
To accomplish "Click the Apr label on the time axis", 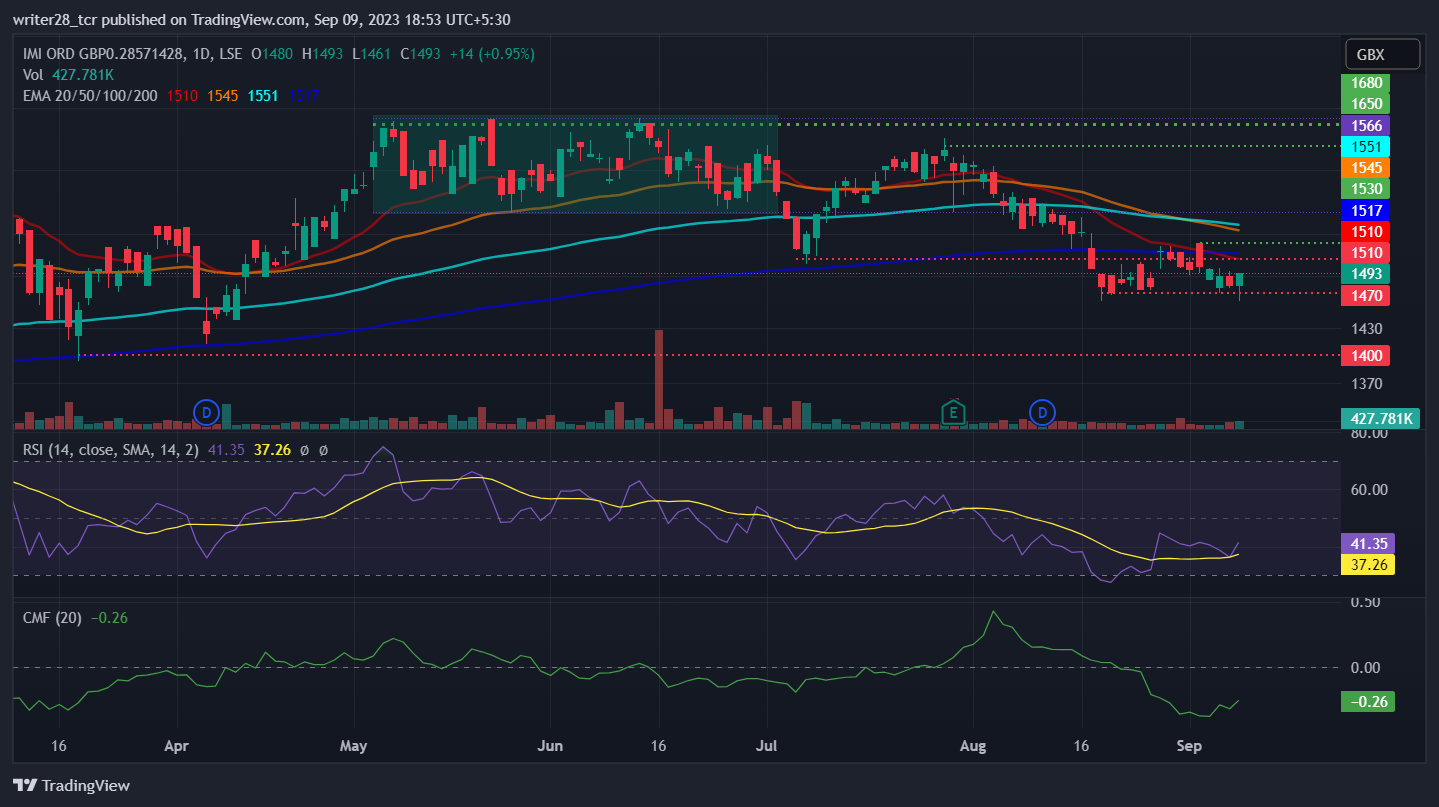I will (x=176, y=746).
